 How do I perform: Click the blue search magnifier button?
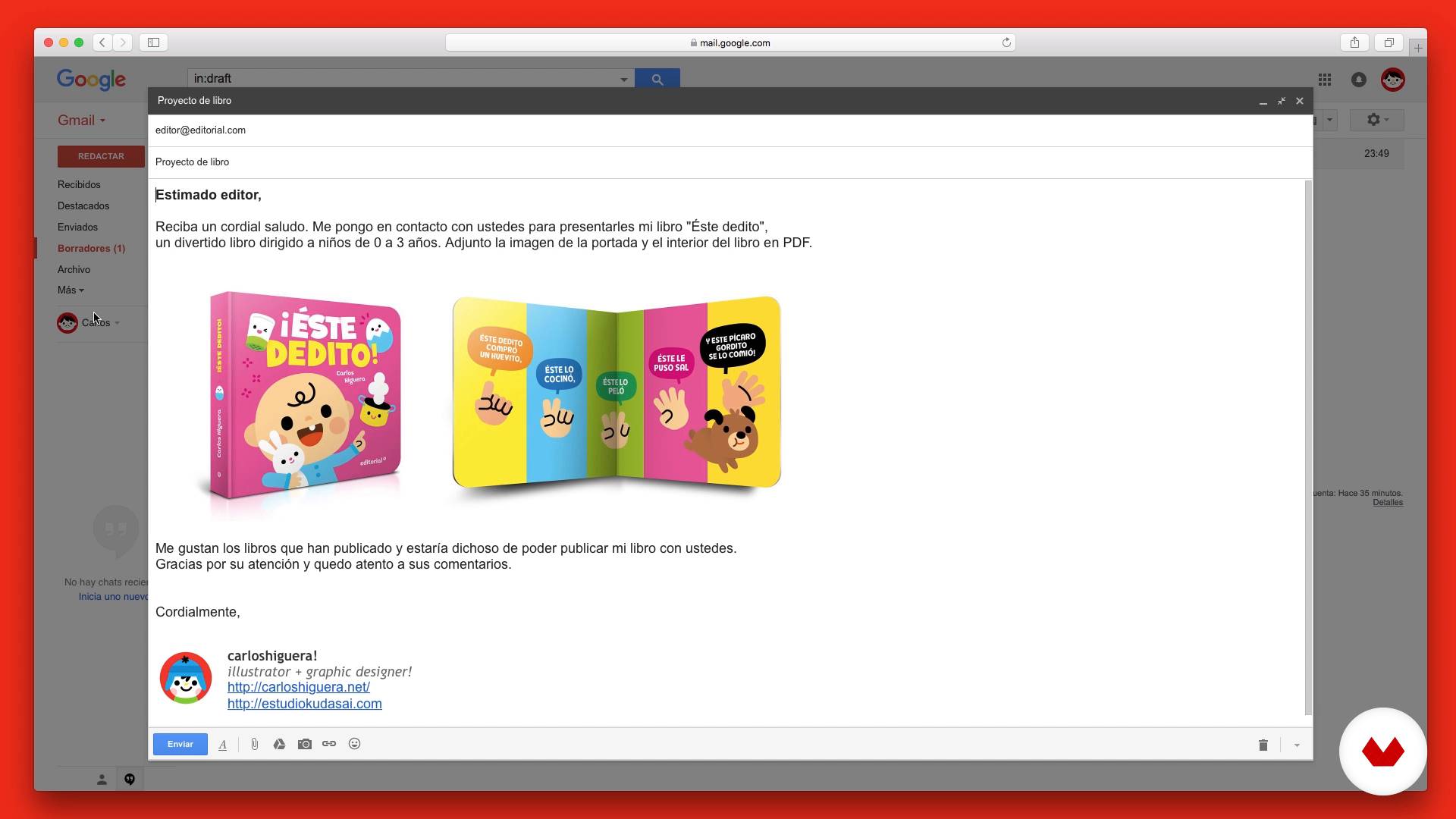pos(657,79)
